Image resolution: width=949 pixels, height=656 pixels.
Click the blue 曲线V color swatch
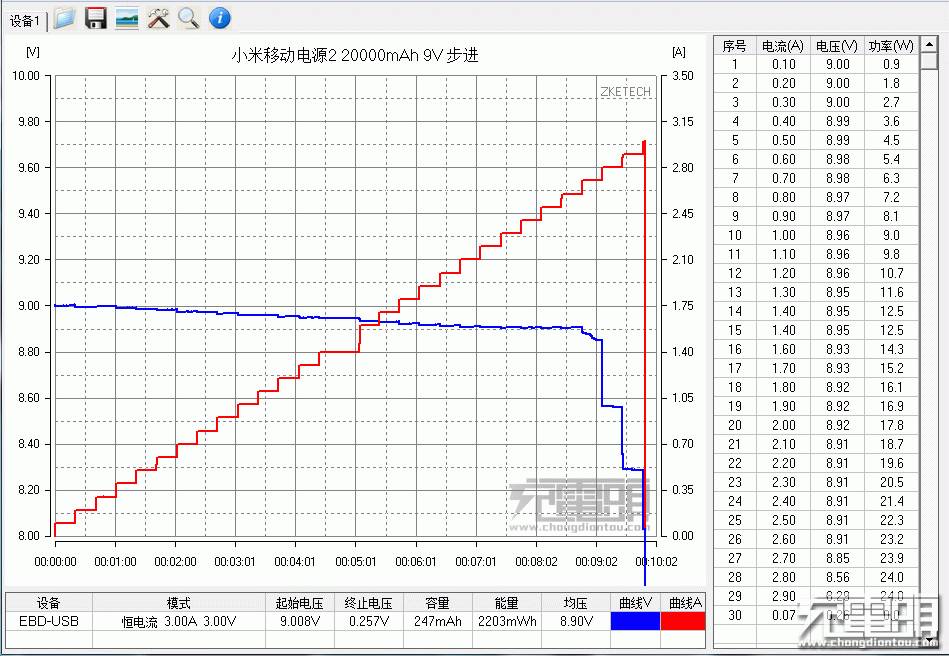click(635, 621)
